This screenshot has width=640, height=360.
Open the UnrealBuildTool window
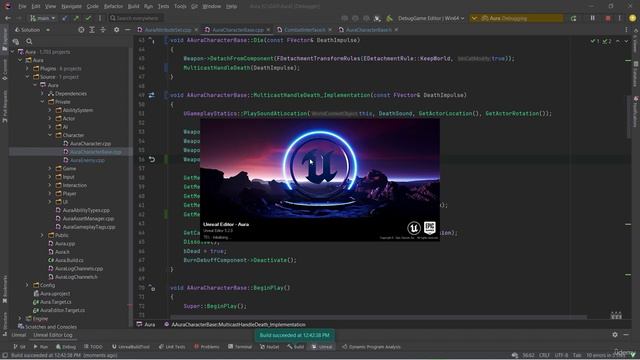[131, 347]
